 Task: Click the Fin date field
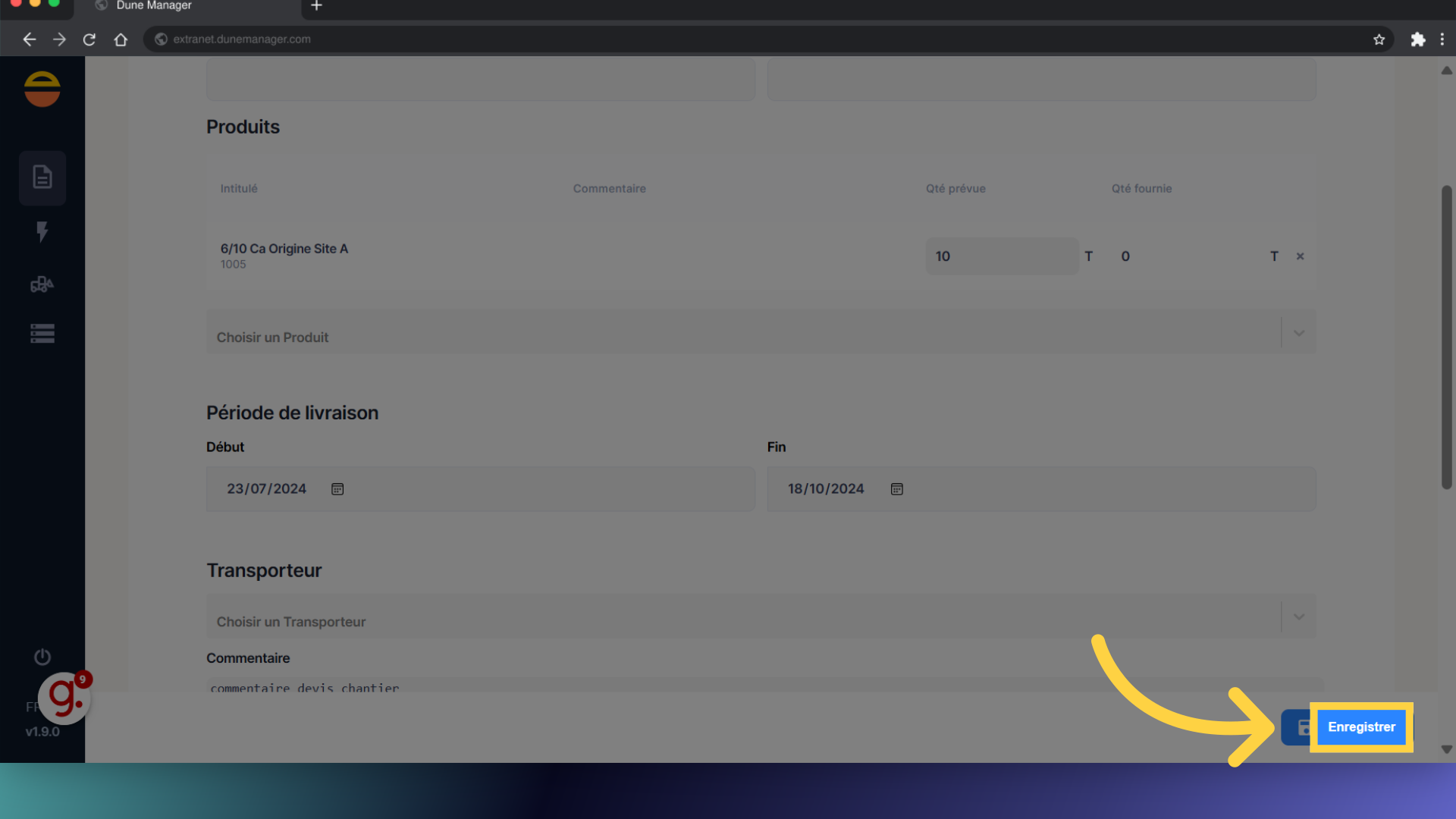pos(825,489)
